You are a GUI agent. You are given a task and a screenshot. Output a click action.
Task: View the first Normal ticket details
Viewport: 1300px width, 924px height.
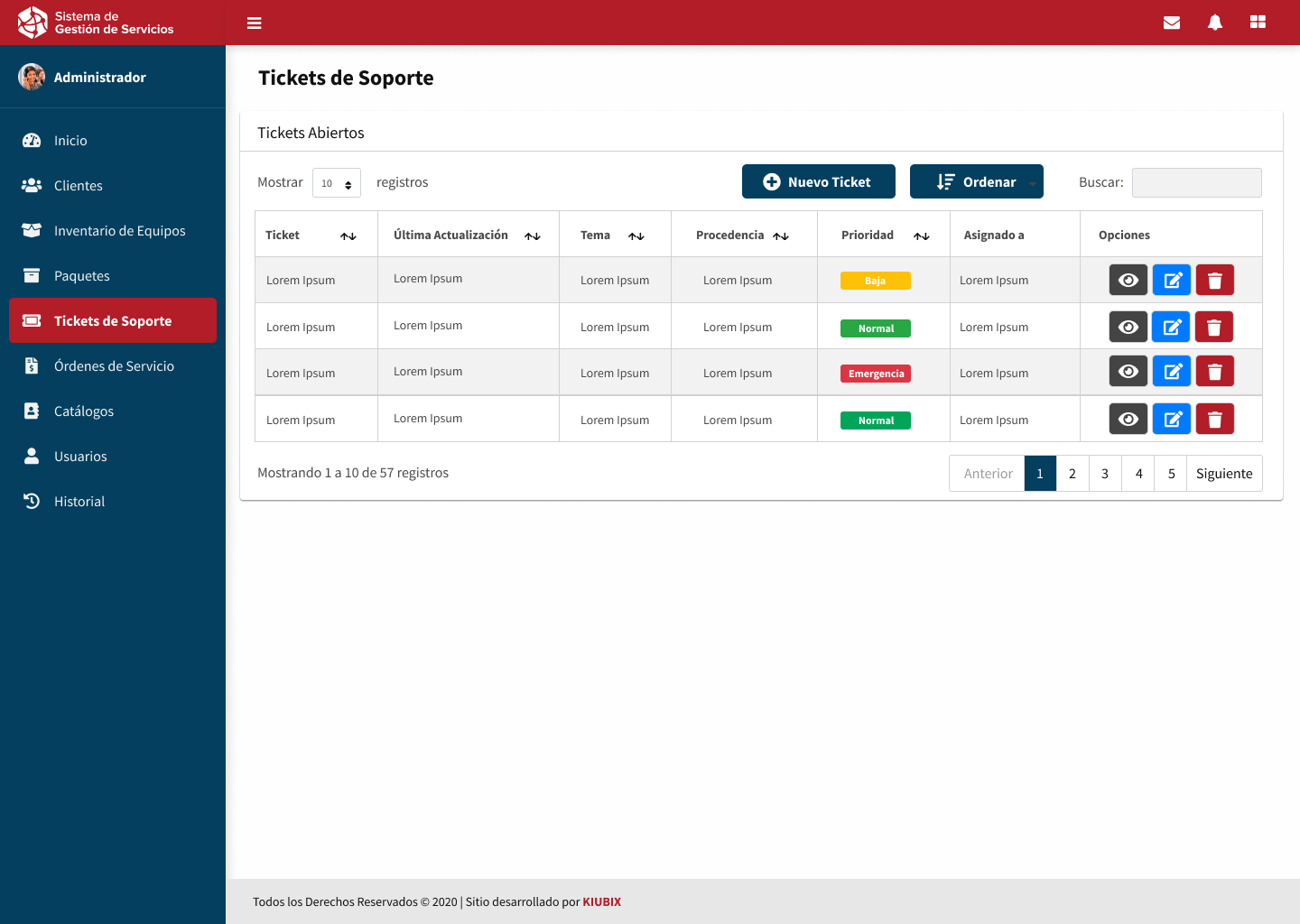pos(1128,327)
